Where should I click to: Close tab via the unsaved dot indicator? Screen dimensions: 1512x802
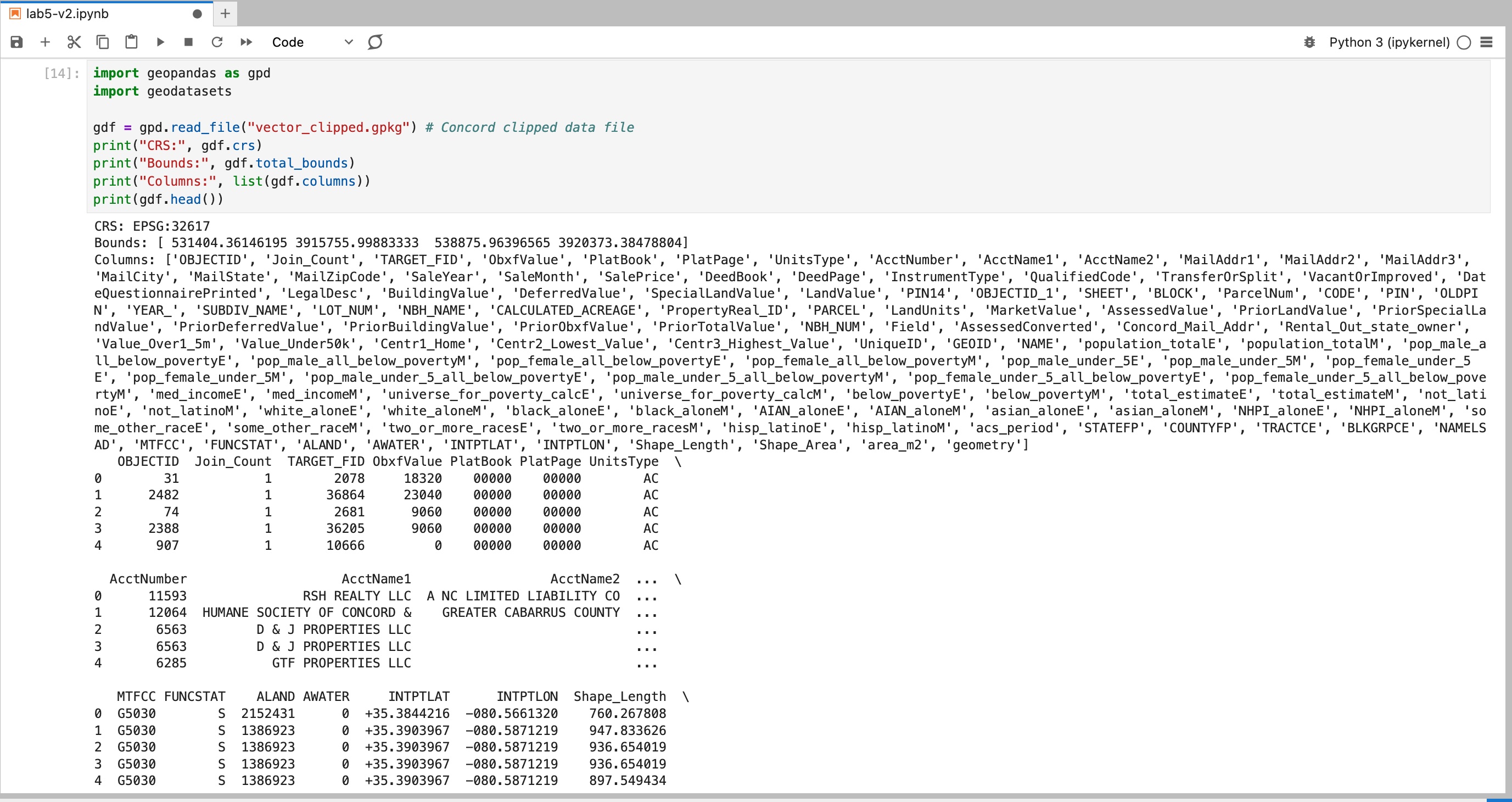click(197, 14)
